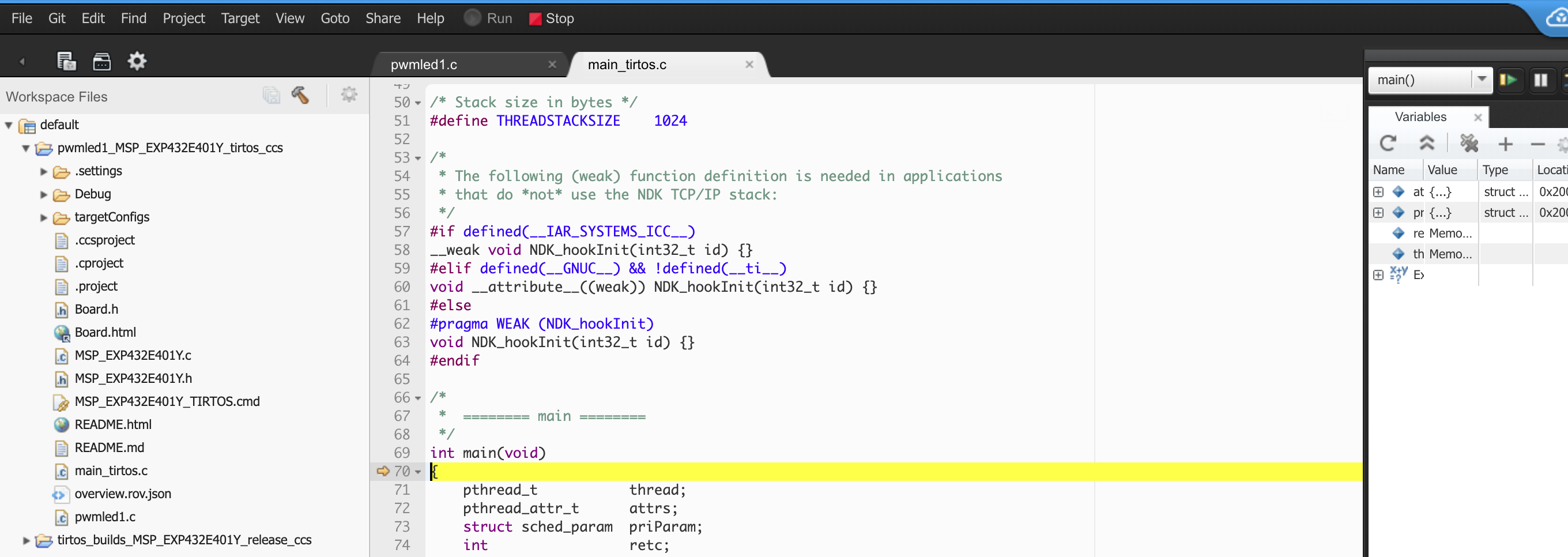Open the Share menu
Viewport: 1568px width, 557px height.
tap(383, 18)
